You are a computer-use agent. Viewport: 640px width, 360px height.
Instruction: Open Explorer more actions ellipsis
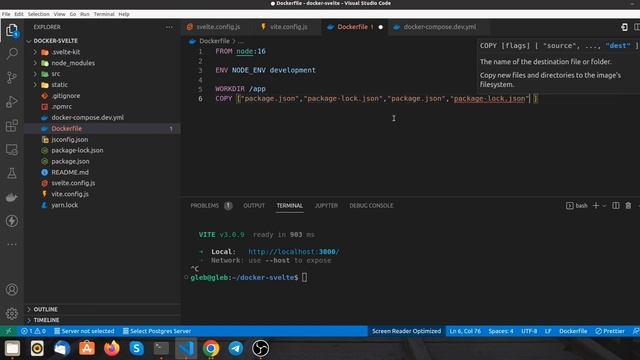pos(169,27)
